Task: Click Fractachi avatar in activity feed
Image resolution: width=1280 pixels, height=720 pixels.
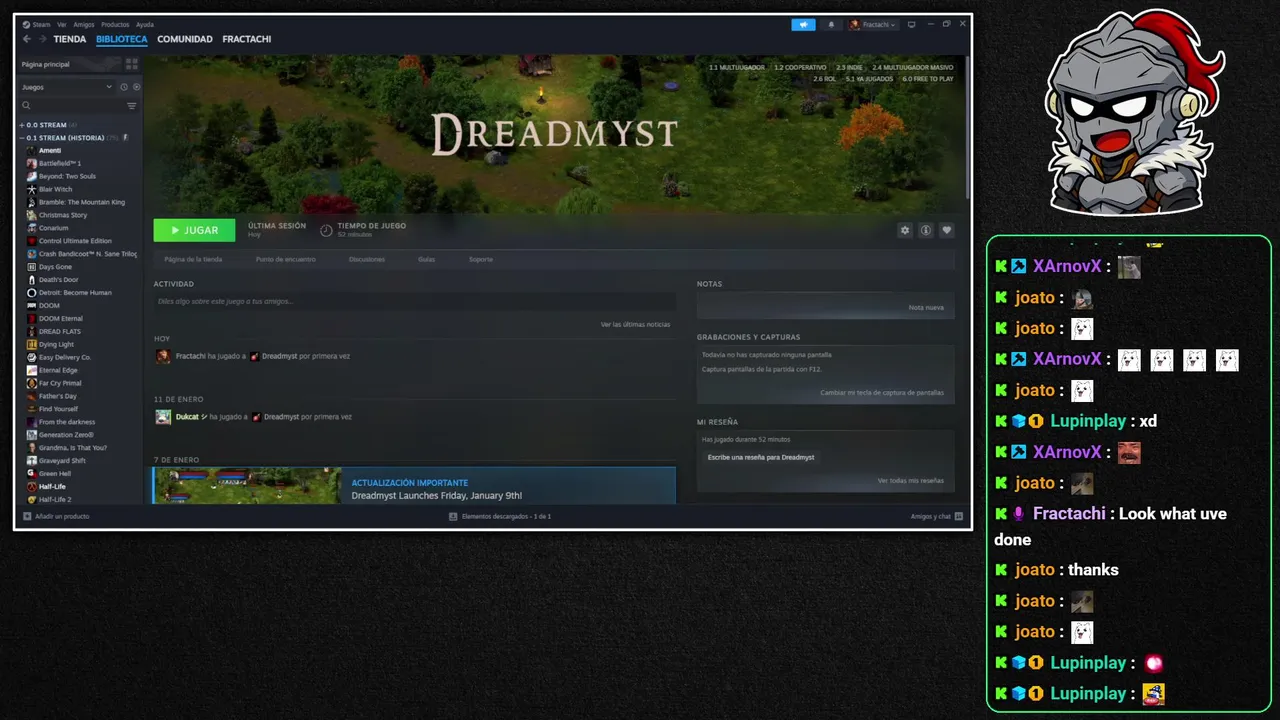Action: coord(163,356)
